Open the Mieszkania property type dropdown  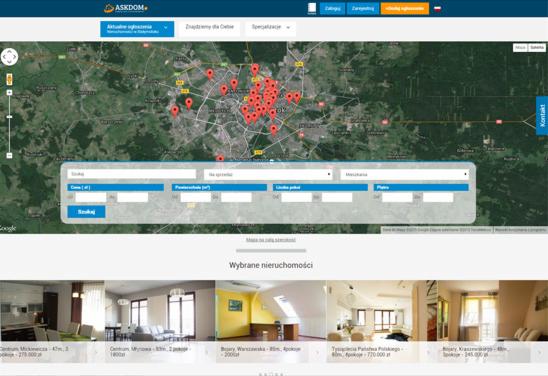tap(404, 174)
